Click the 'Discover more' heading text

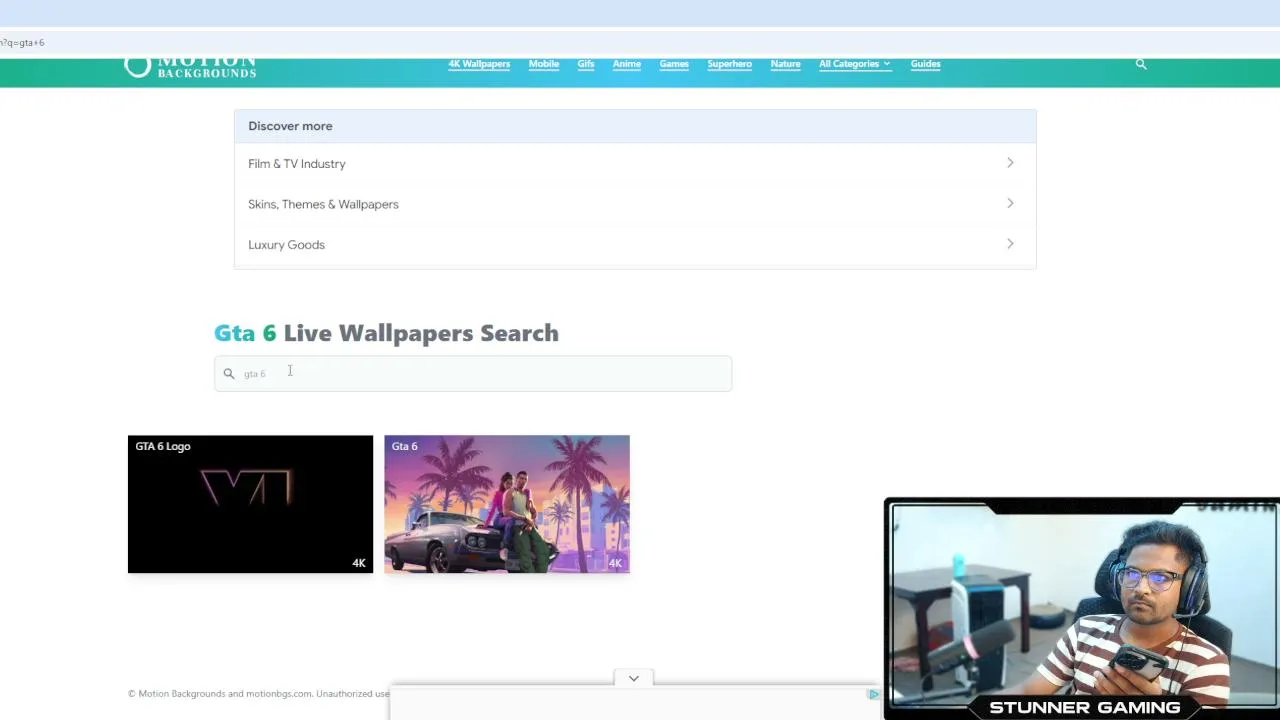(290, 126)
